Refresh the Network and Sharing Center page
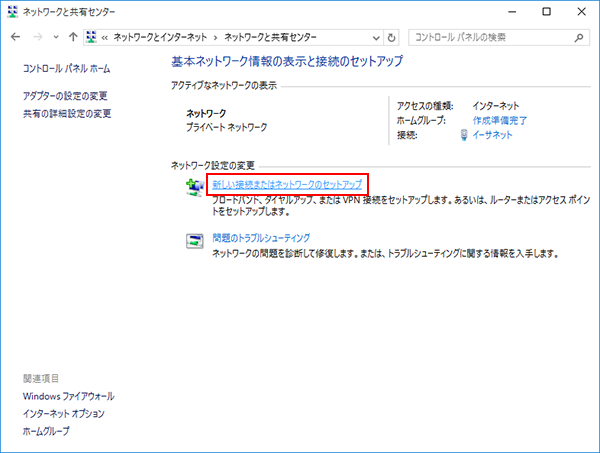Screen dimensions: 600x453 click(390, 37)
